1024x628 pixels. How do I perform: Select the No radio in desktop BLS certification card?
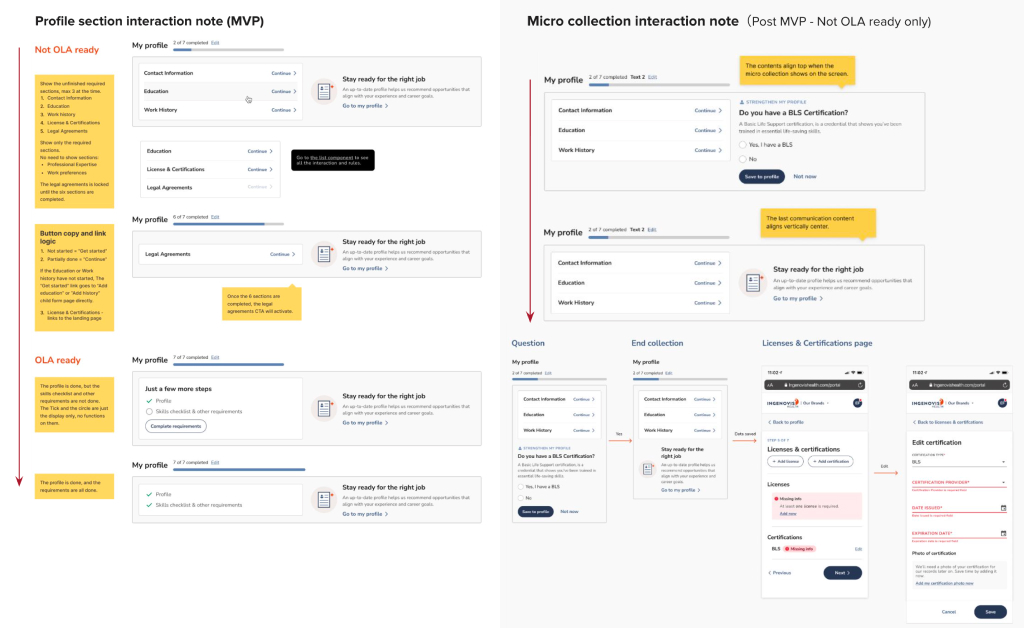[743, 159]
